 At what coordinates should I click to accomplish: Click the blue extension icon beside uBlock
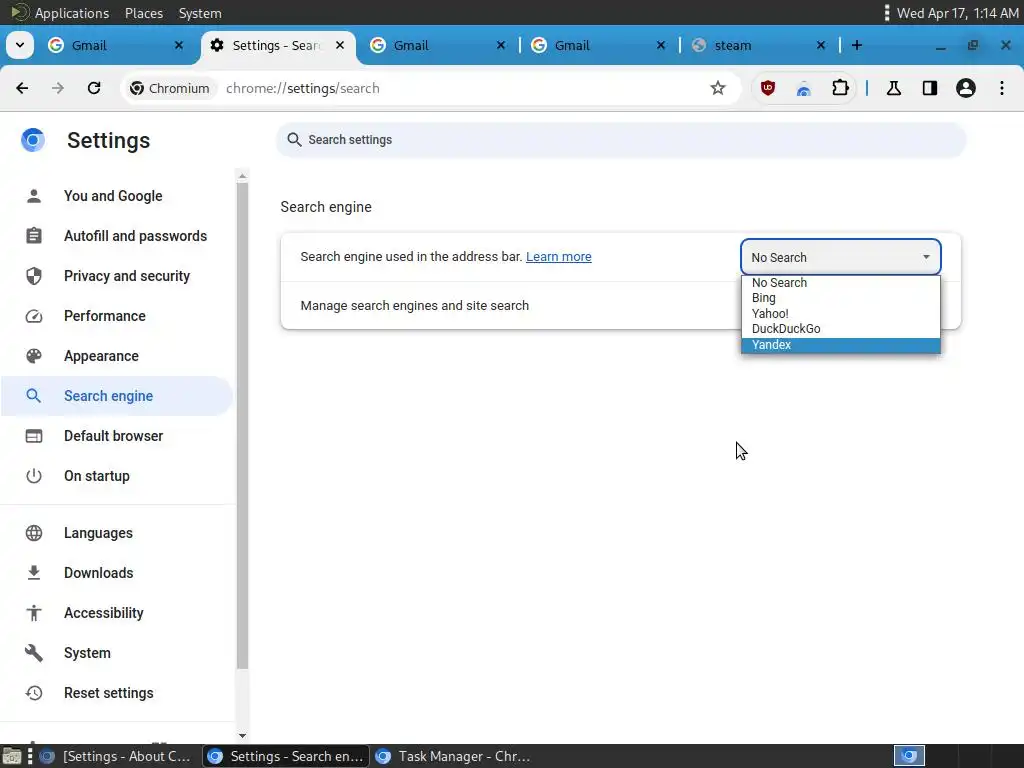point(804,88)
